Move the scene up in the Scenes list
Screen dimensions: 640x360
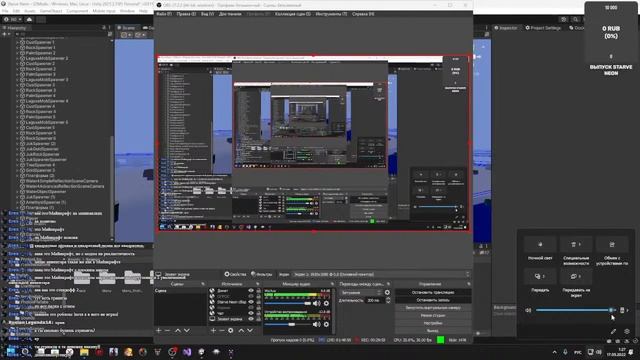178,330
